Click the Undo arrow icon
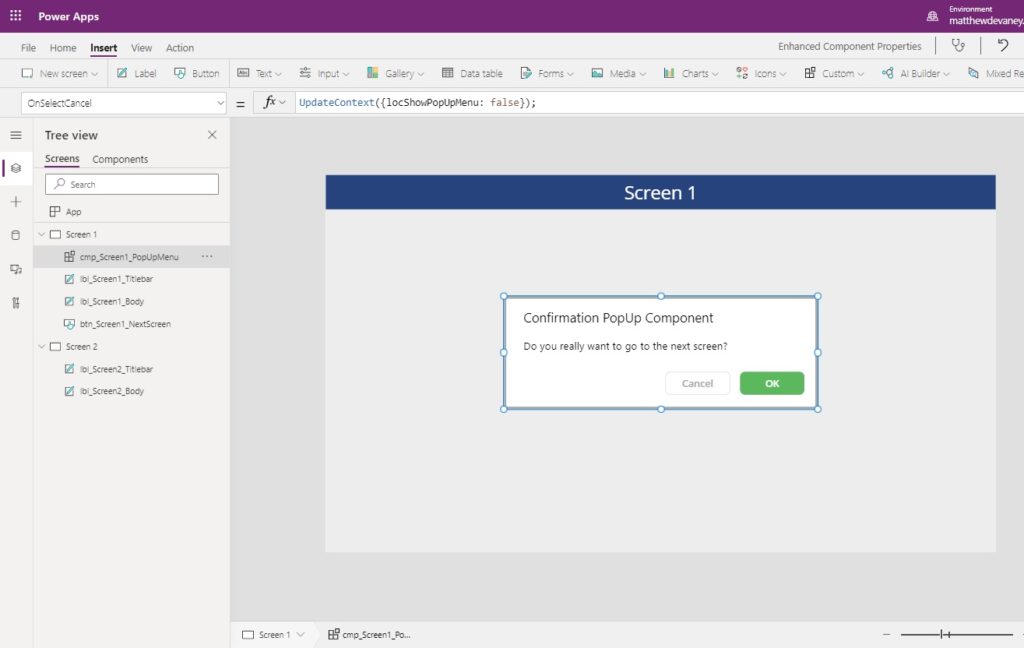 (x=1002, y=46)
